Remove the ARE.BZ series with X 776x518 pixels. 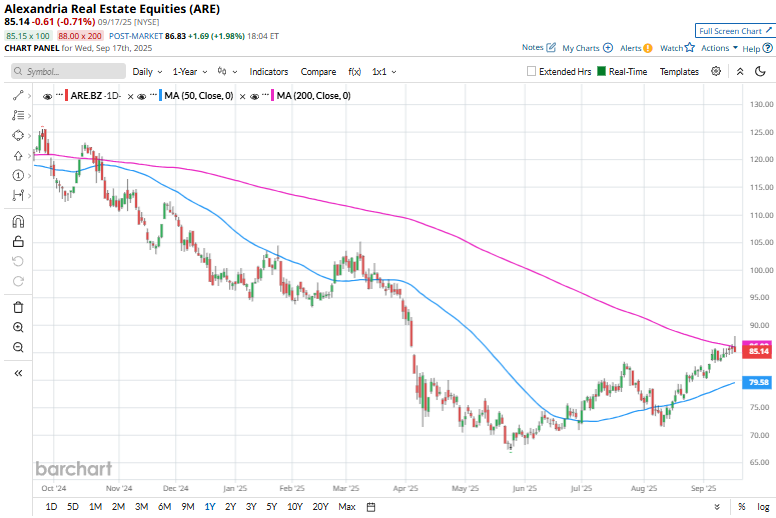[x=131, y=96]
